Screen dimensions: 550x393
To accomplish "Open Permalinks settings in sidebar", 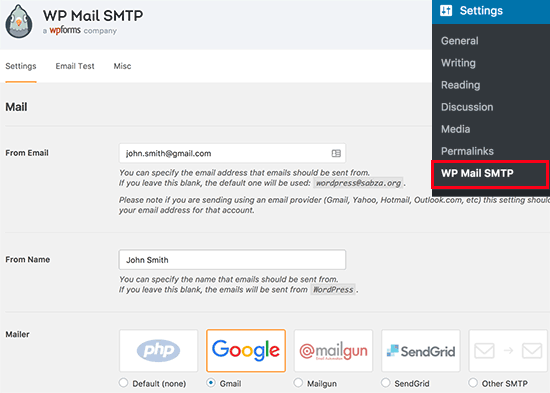I will pyautogui.click(x=467, y=151).
